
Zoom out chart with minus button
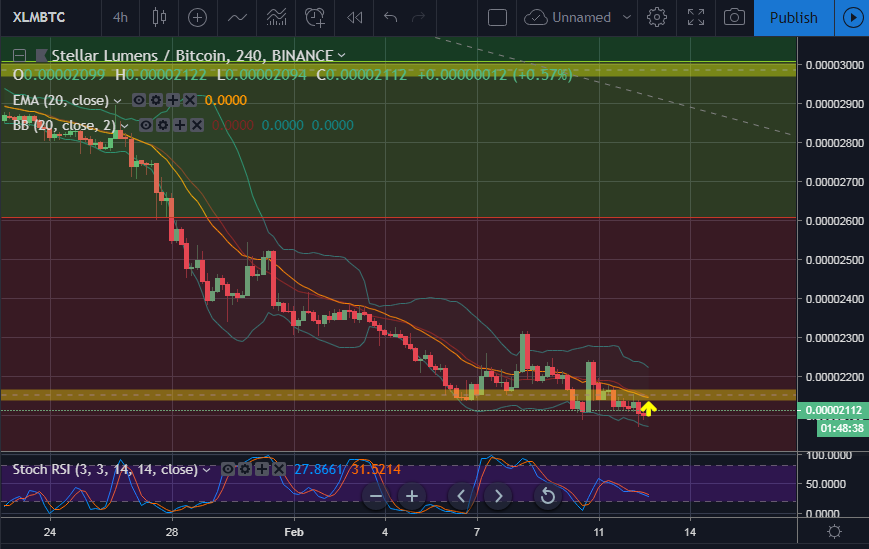coord(376,496)
